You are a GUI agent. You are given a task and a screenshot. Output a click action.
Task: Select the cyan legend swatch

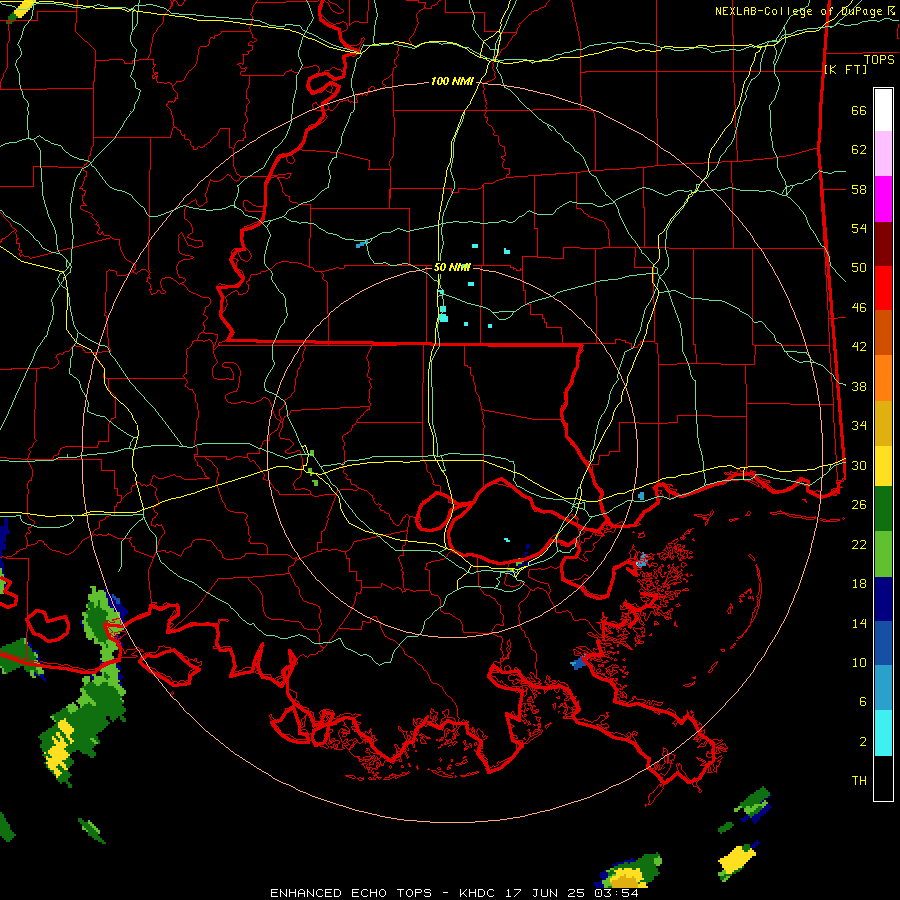point(883,733)
